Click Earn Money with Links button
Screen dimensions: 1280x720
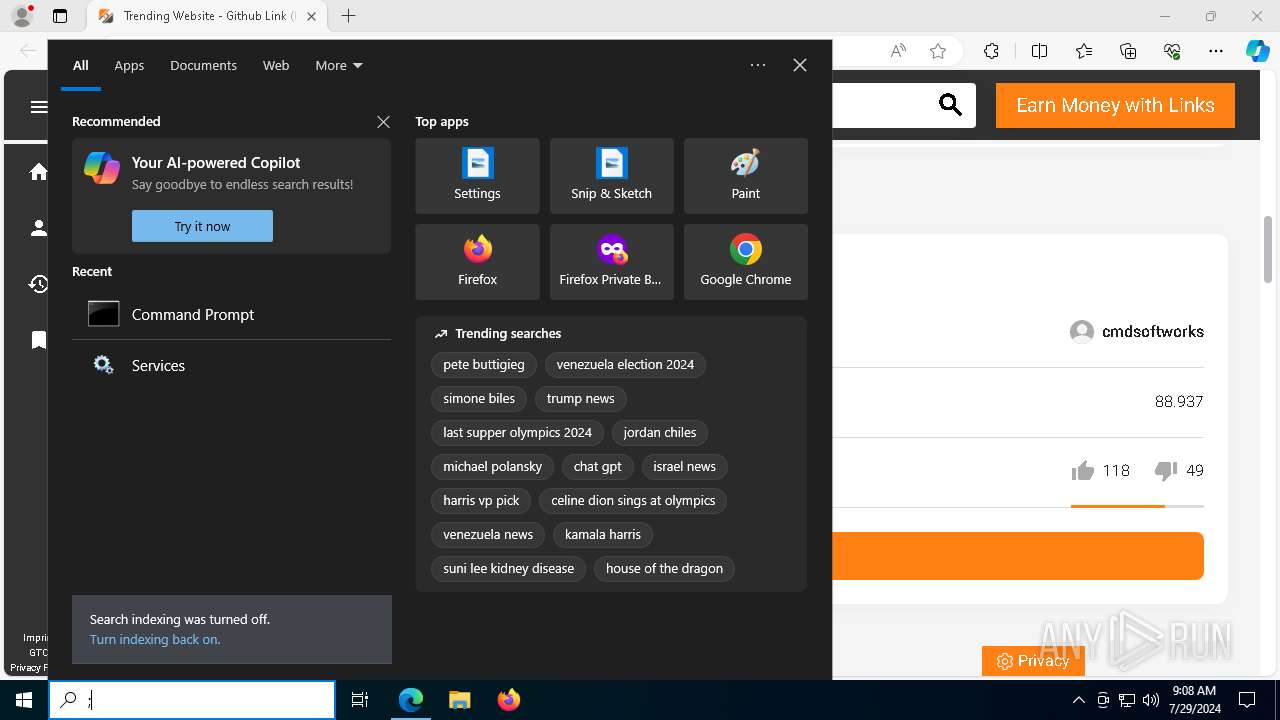[x=1115, y=105]
